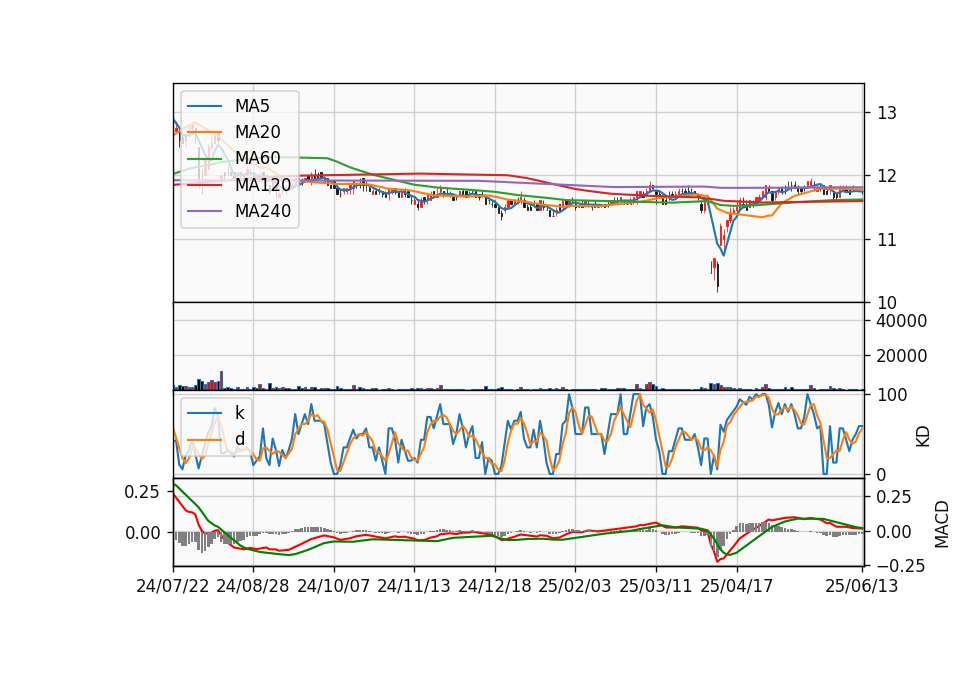Viewport: 960px width, 690px height.
Task: Click the MA5 legend label
Action: (x=252, y=106)
